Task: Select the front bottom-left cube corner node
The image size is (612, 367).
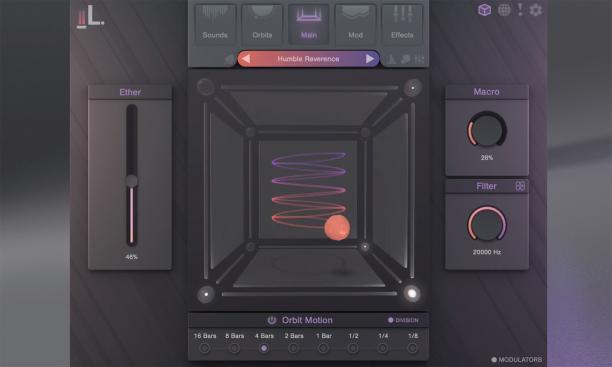Action: pos(206,294)
